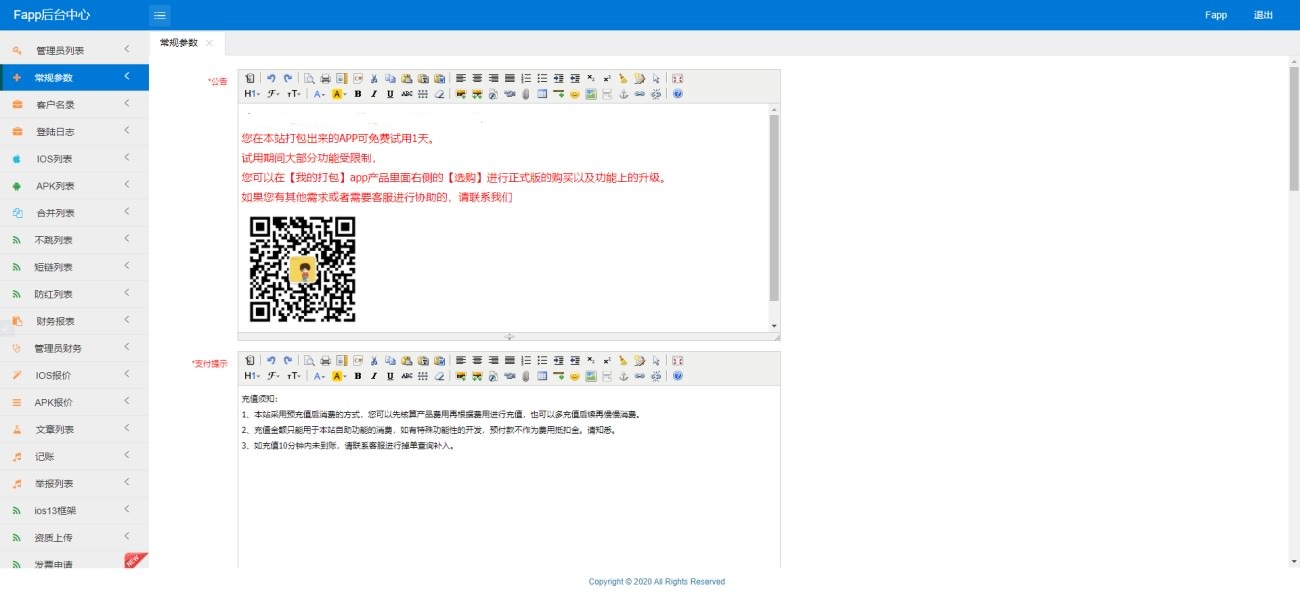1300x596 pixels.
Task: Apply superscript in 公告 editor
Action: tap(607, 78)
